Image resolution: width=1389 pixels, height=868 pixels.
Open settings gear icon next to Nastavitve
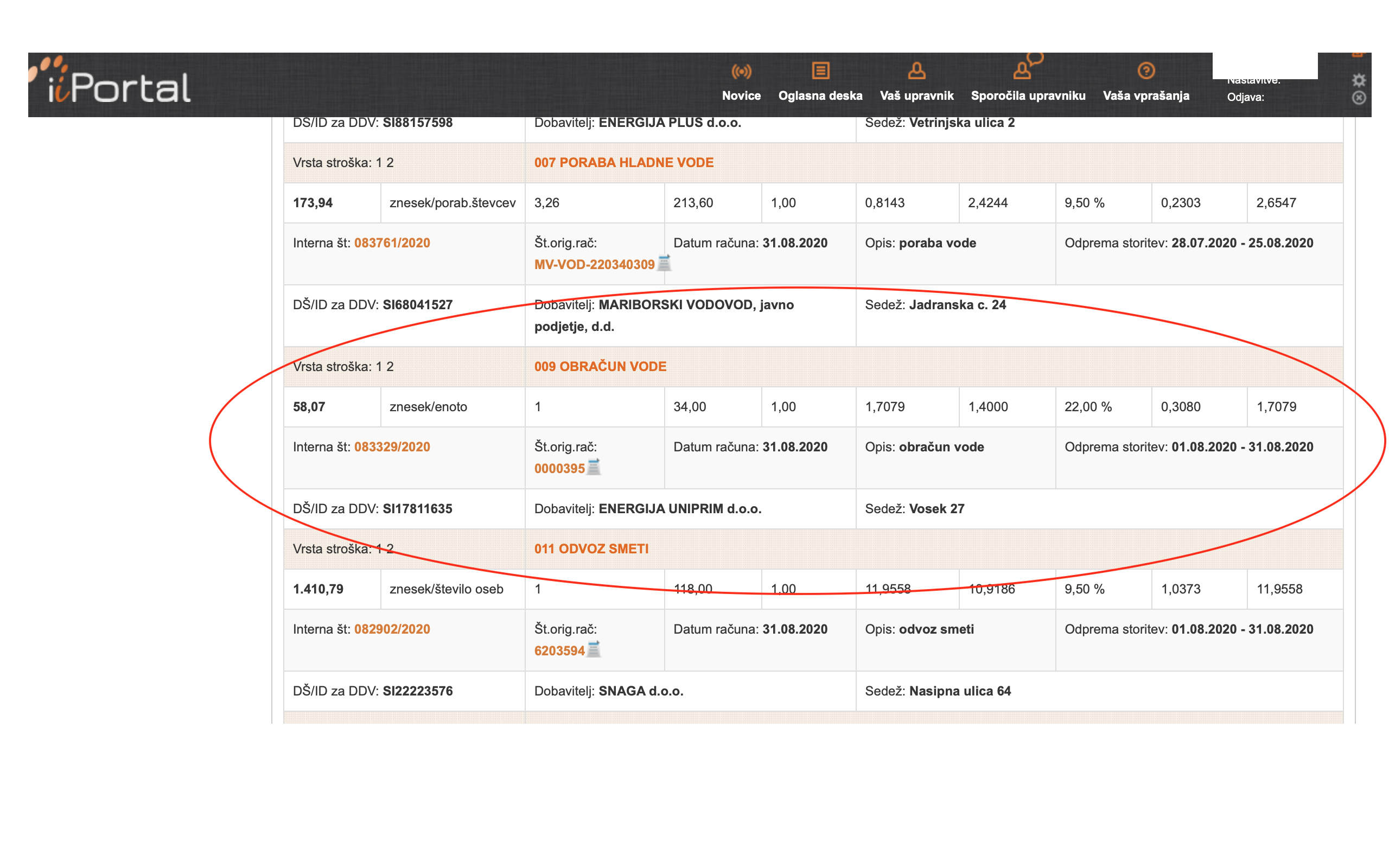coord(1359,80)
